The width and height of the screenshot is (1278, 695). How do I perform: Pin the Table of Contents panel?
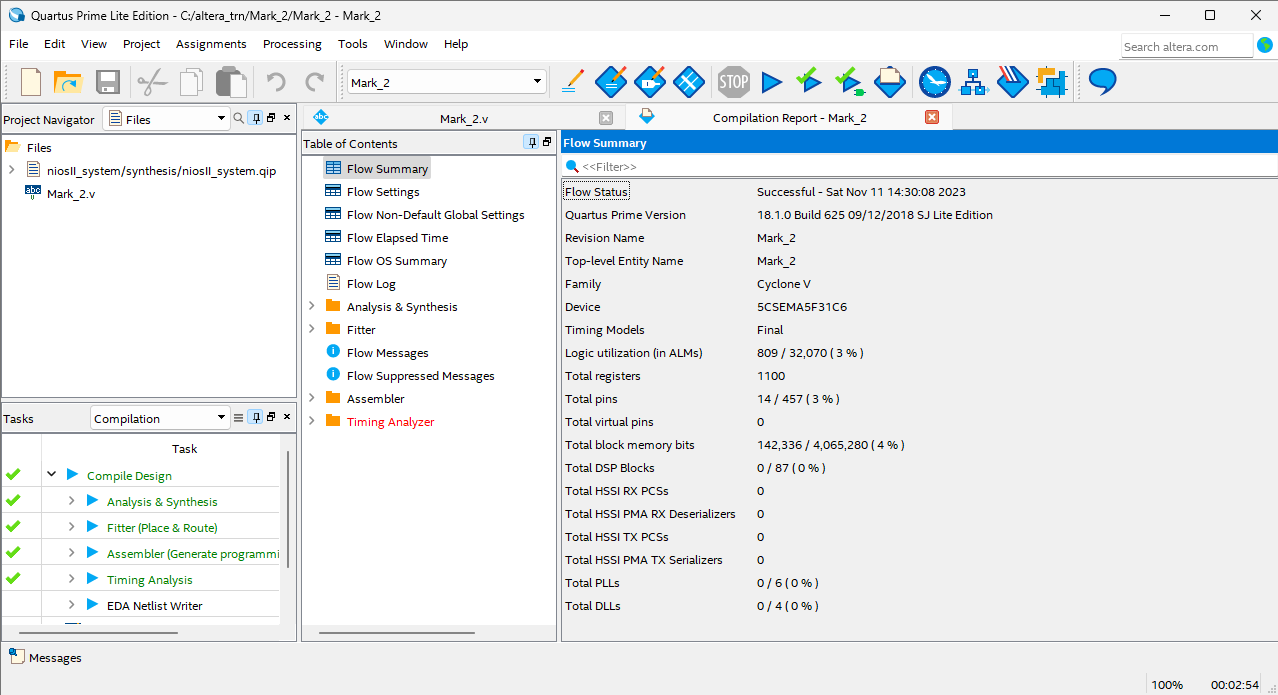pyautogui.click(x=531, y=142)
